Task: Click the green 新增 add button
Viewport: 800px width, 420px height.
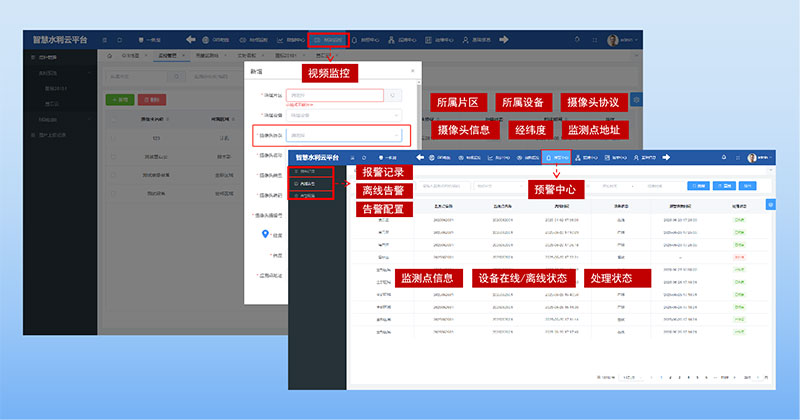Action: [x=120, y=100]
